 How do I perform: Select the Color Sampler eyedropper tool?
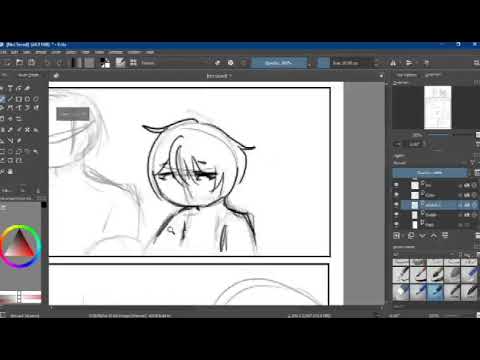pos(10,130)
